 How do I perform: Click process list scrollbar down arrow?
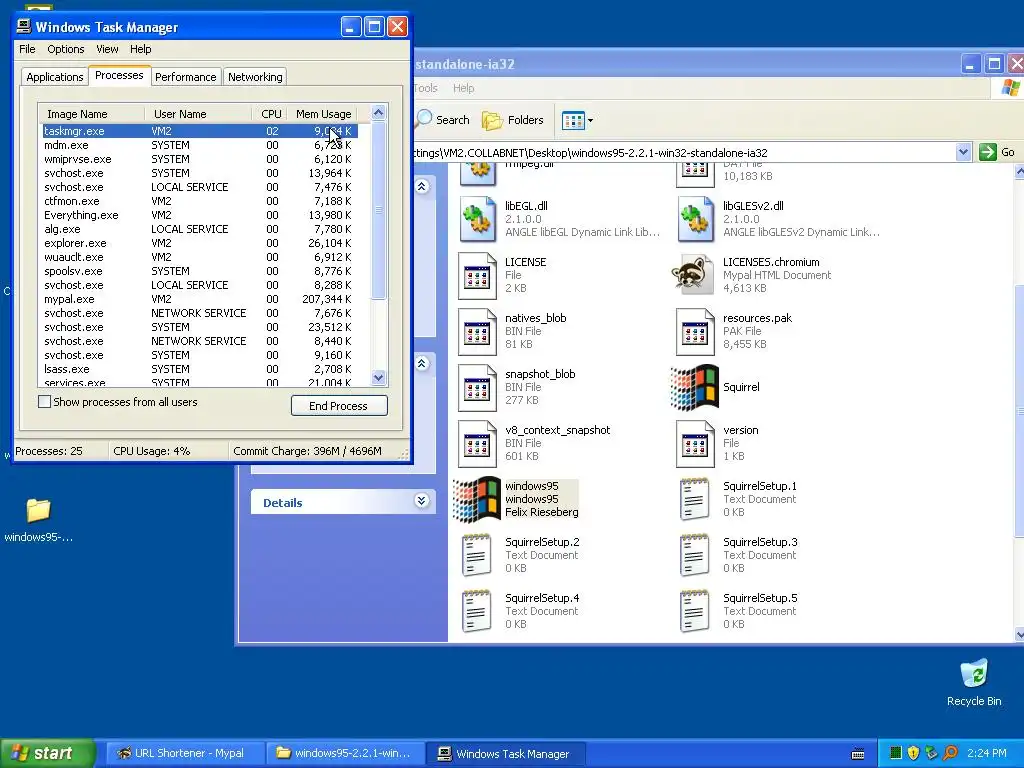pos(379,377)
